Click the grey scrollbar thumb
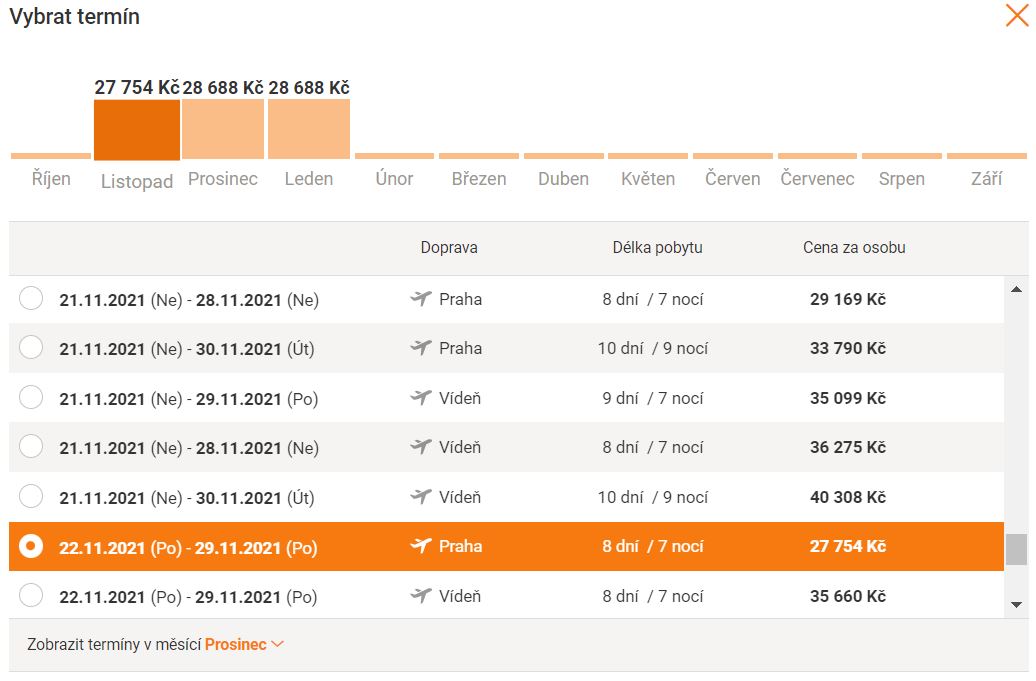Viewport: 1036px width, 681px height. 1016,549
